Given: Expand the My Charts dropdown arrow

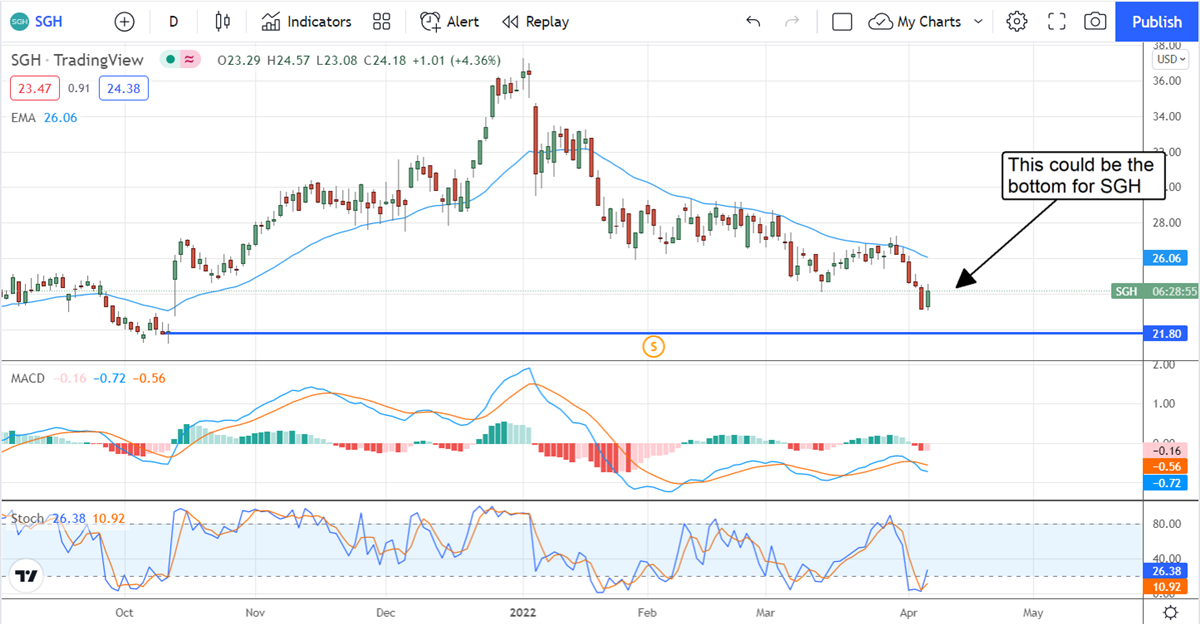Looking at the screenshot, I should 978,21.
